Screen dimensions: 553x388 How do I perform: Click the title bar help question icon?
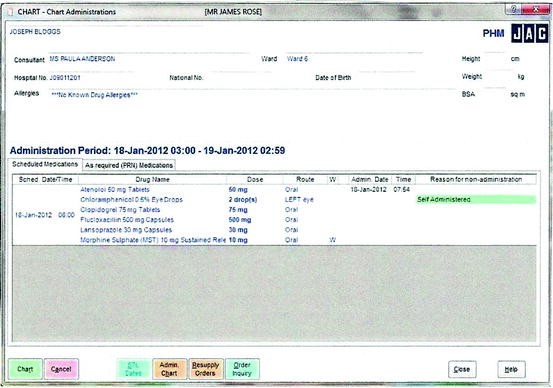point(514,10)
